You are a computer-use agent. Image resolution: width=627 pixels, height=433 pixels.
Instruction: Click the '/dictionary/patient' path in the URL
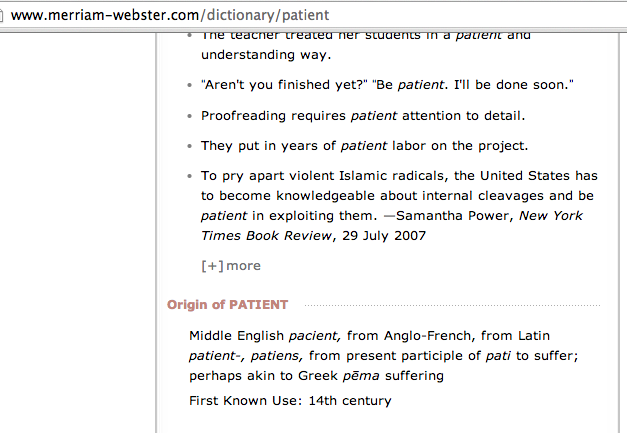coord(266,17)
